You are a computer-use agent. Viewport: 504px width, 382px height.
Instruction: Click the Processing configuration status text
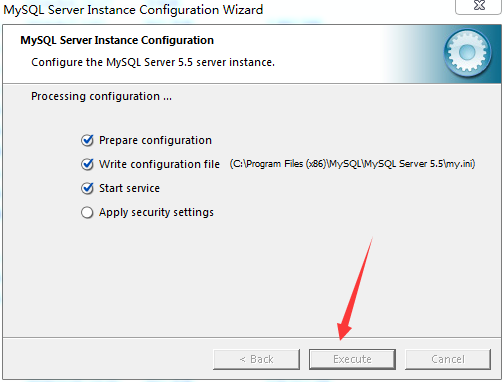101,96
